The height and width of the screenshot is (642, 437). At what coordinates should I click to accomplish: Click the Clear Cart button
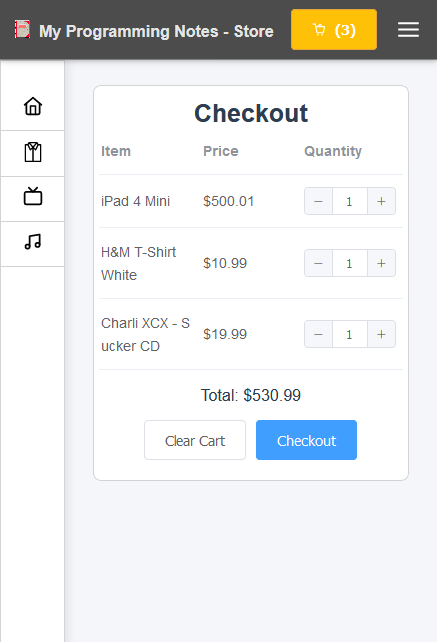pos(195,440)
